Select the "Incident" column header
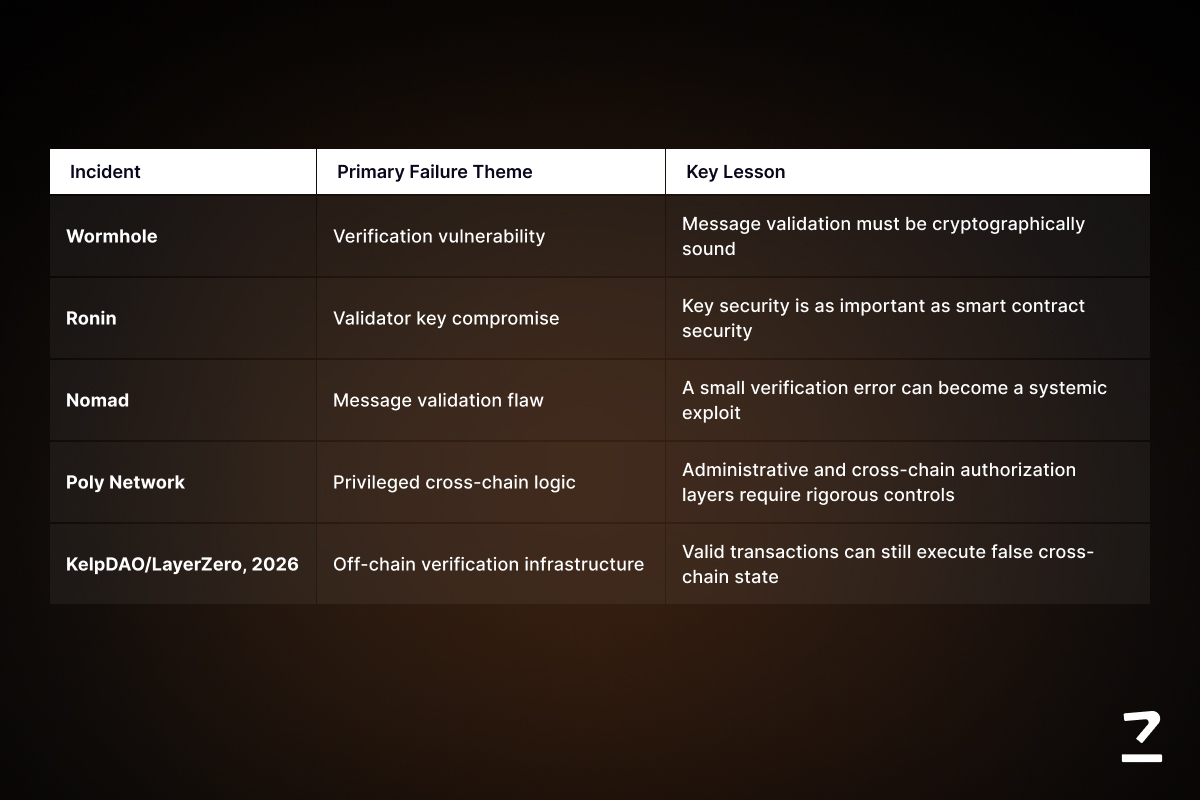1200x800 pixels. (x=183, y=172)
